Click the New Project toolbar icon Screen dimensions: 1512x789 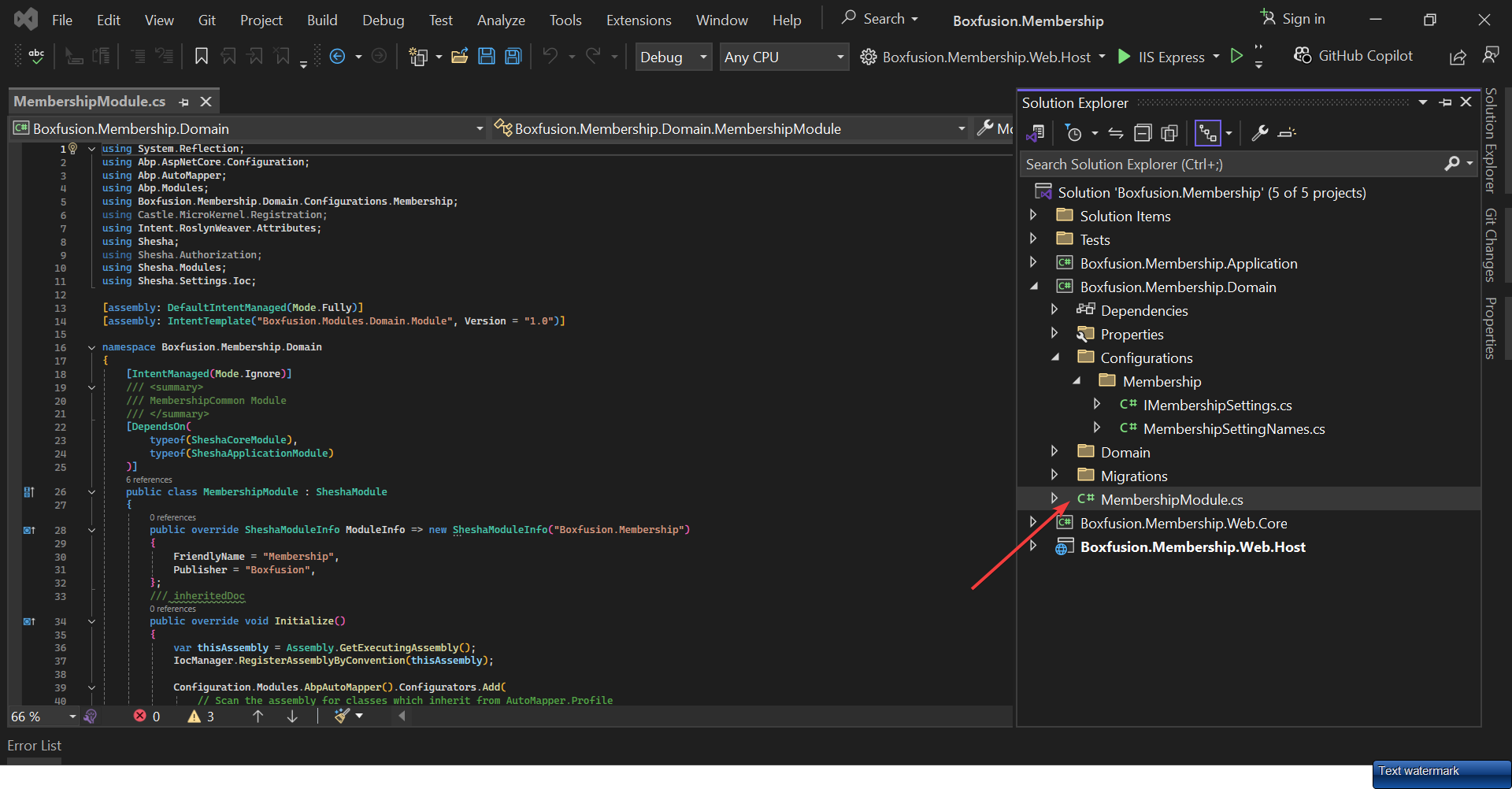coord(418,56)
